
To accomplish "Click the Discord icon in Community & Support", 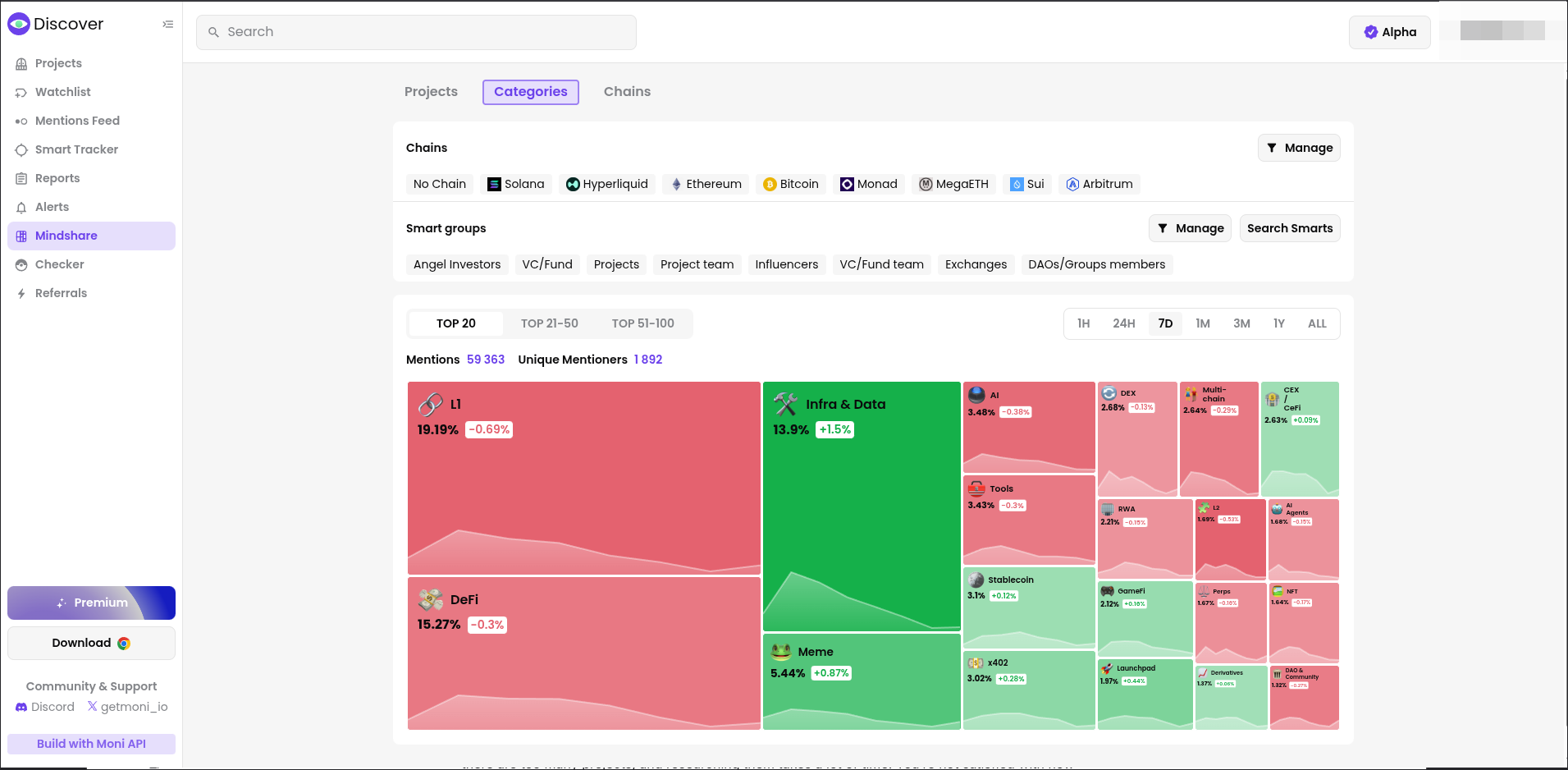I will tap(21, 707).
